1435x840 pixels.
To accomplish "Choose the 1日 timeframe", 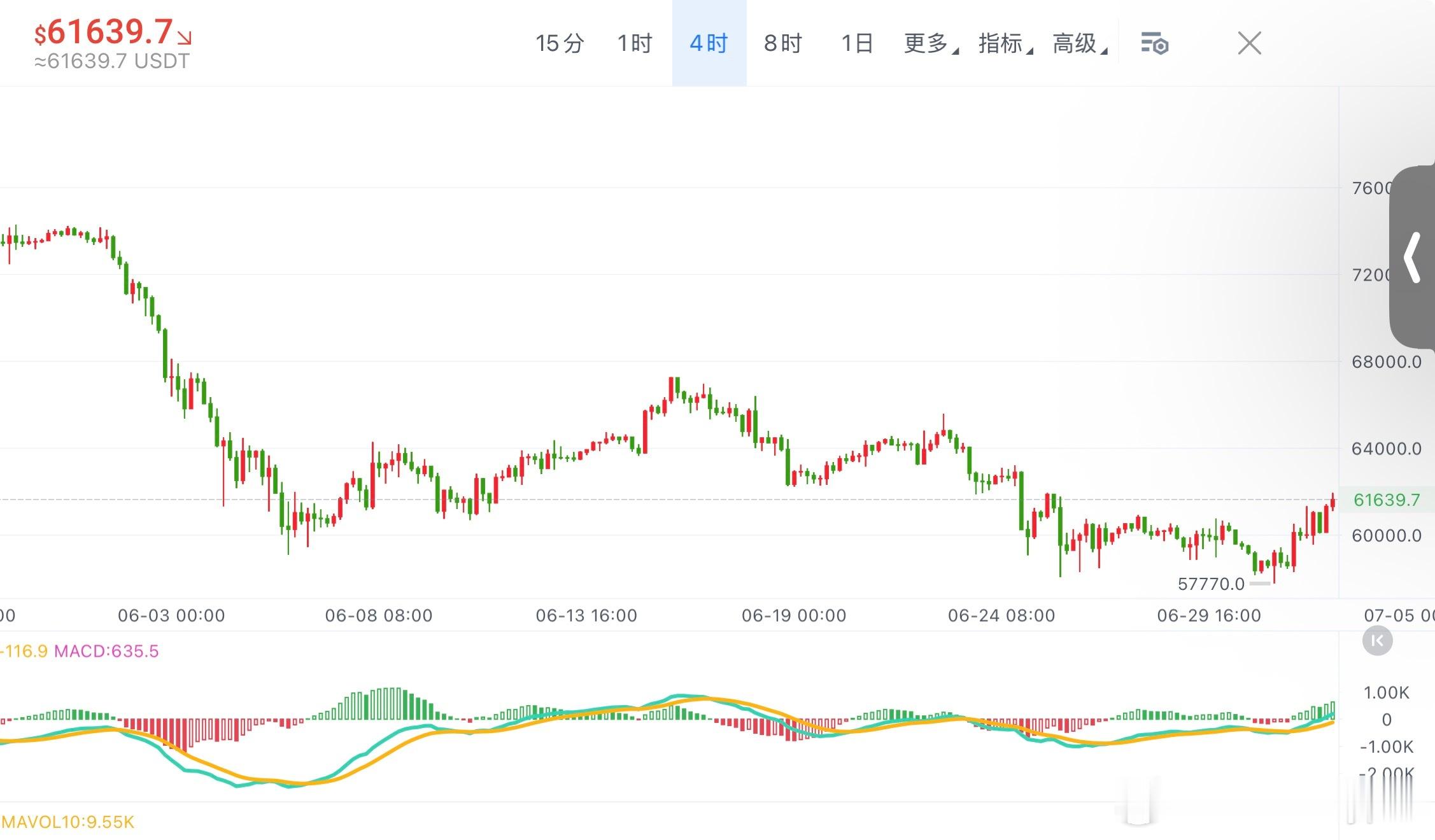I will pyautogui.click(x=857, y=43).
